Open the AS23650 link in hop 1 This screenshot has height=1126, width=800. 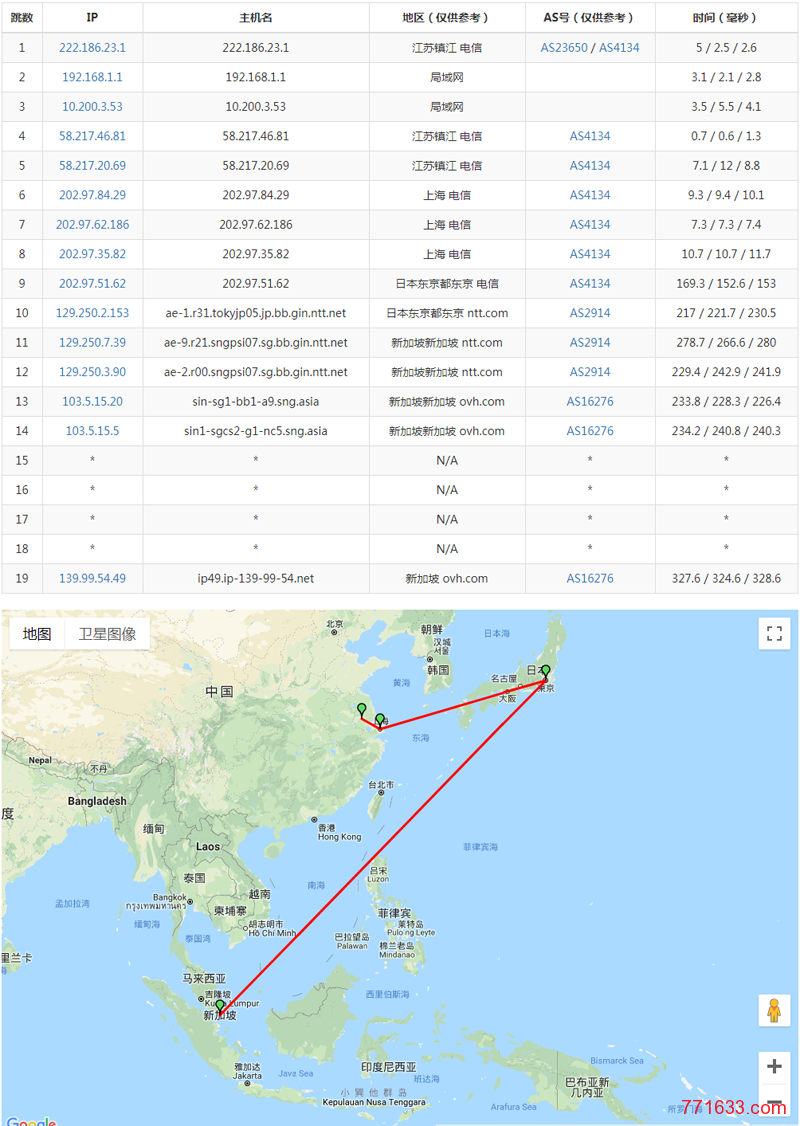tap(564, 48)
